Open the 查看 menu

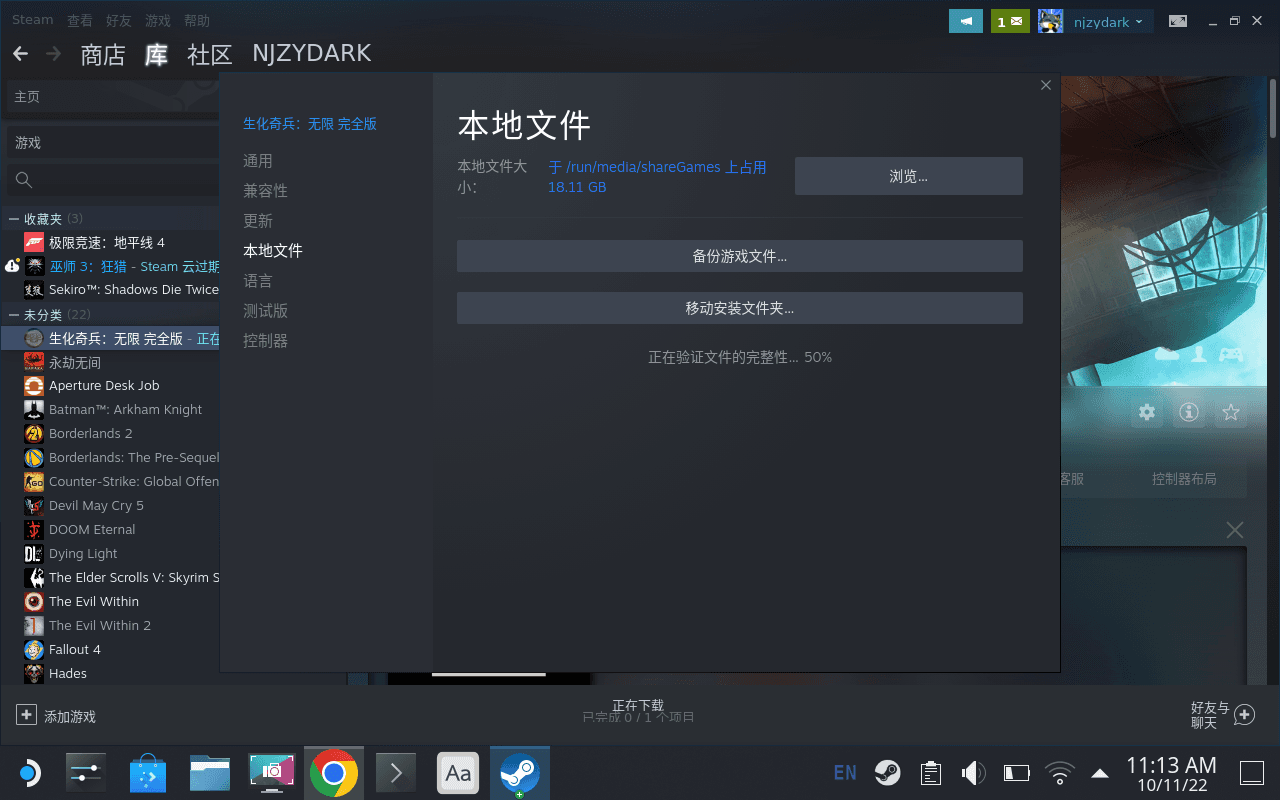pyautogui.click(x=80, y=20)
